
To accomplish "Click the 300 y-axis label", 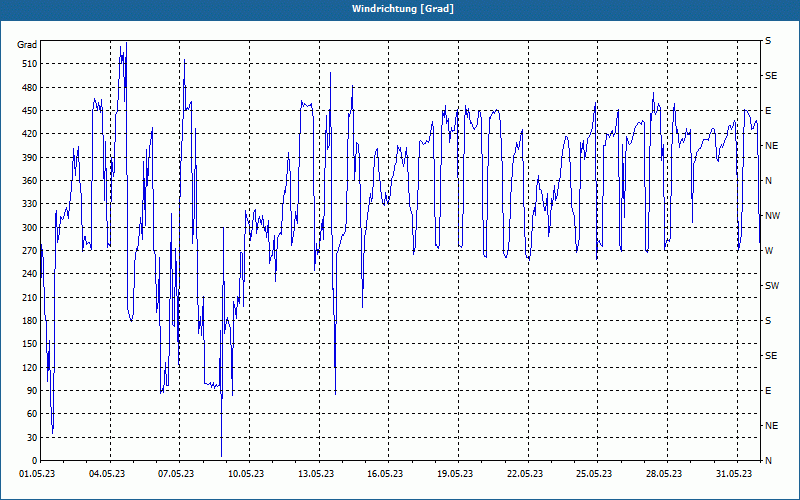I will point(30,228).
